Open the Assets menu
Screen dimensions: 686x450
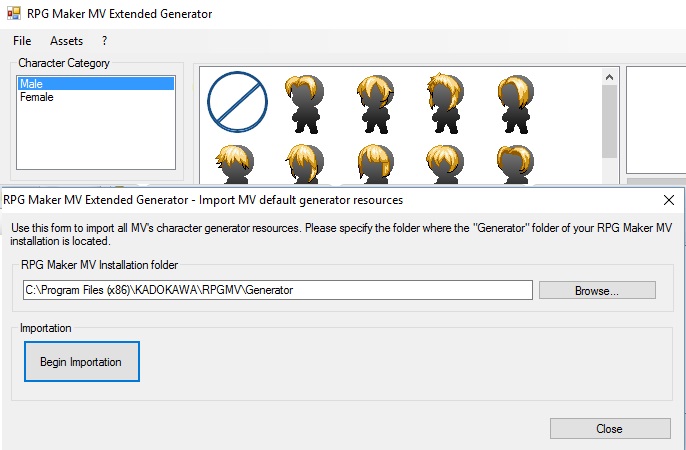(66, 41)
